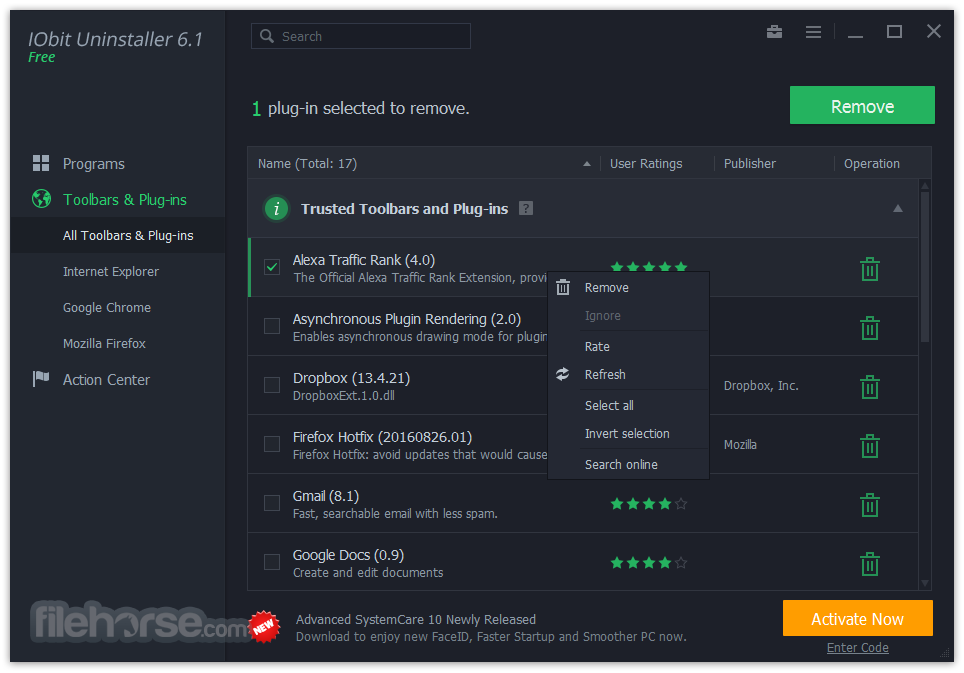The height and width of the screenshot is (673, 964).
Task: Enable the Gmail checkbox
Action: [x=272, y=503]
